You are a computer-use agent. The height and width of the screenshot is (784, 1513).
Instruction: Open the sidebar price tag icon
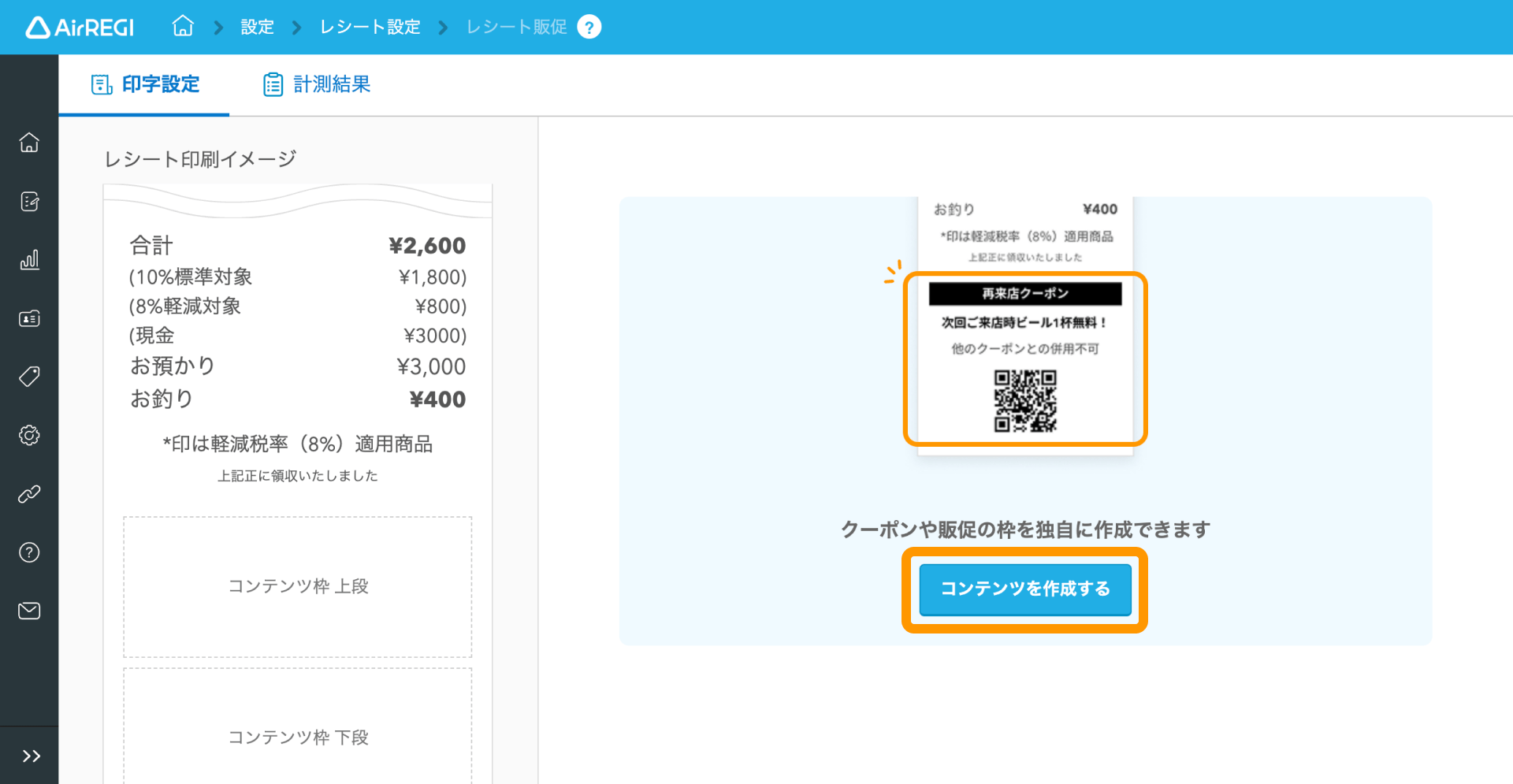(x=29, y=377)
